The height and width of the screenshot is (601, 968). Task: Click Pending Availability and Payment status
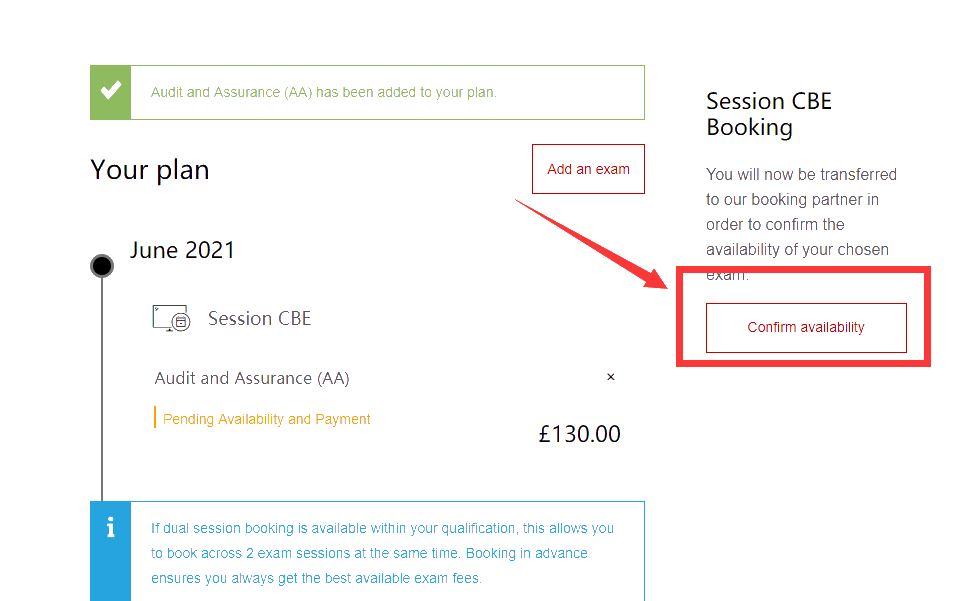pos(266,419)
